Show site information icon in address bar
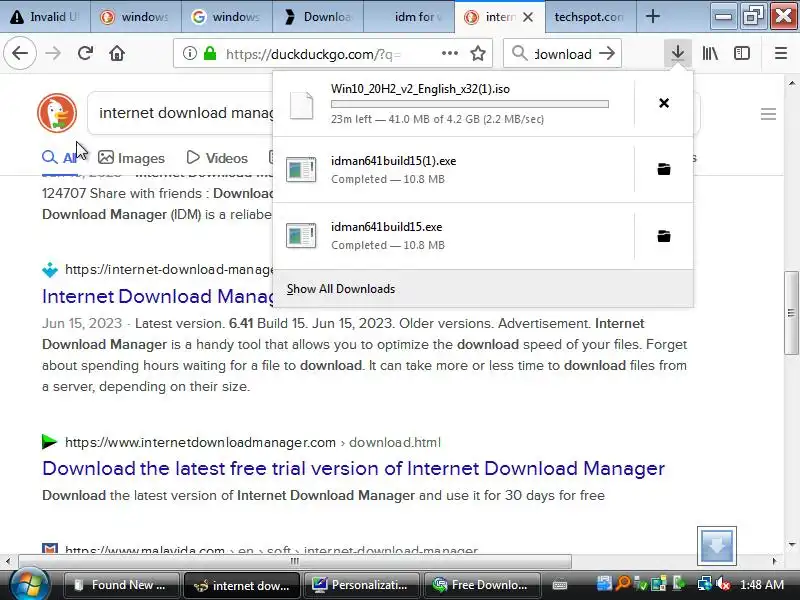The height and width of the screenshot is (600, 800). 190,53
